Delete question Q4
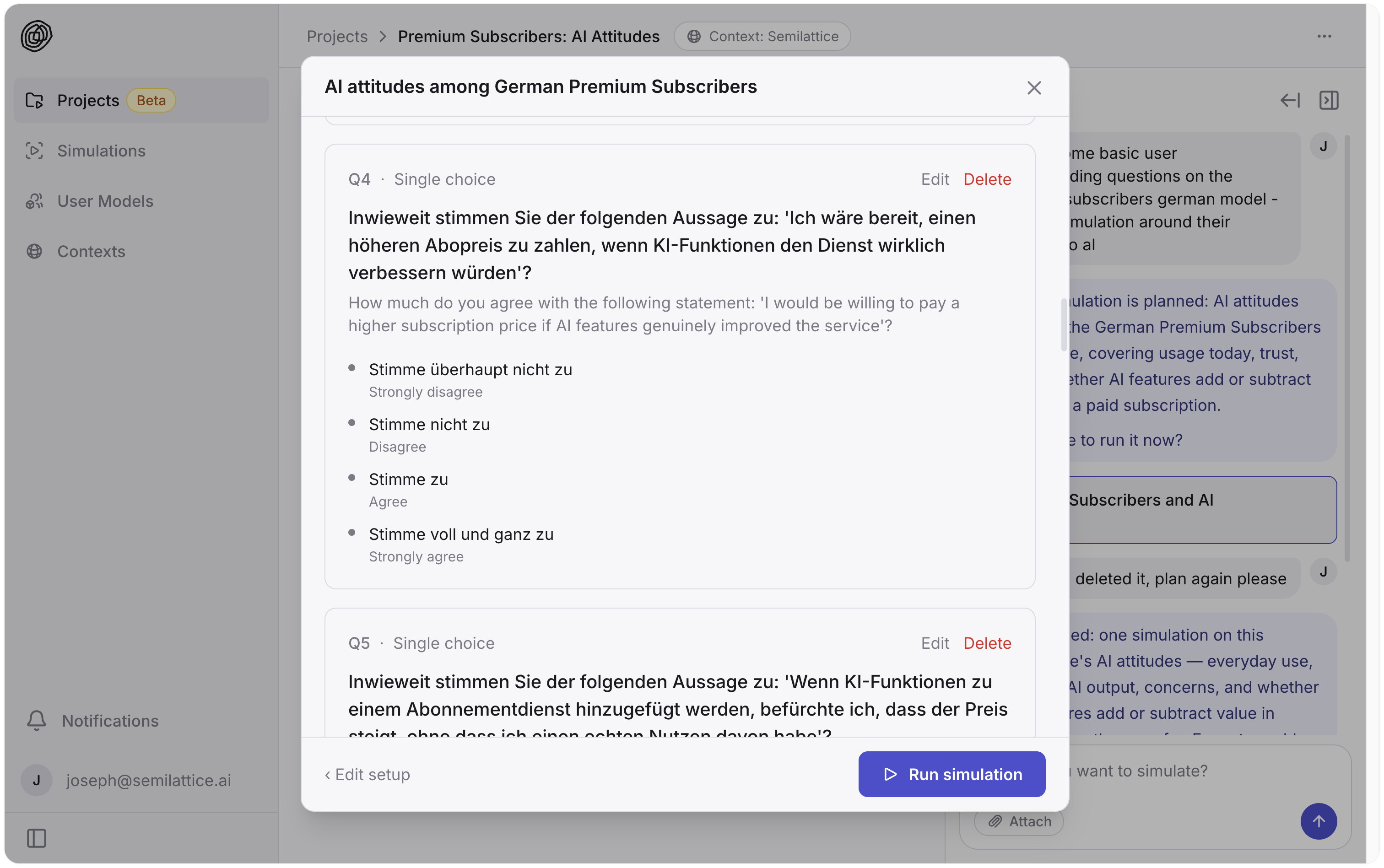1384x868 pixels. [987, 179]
